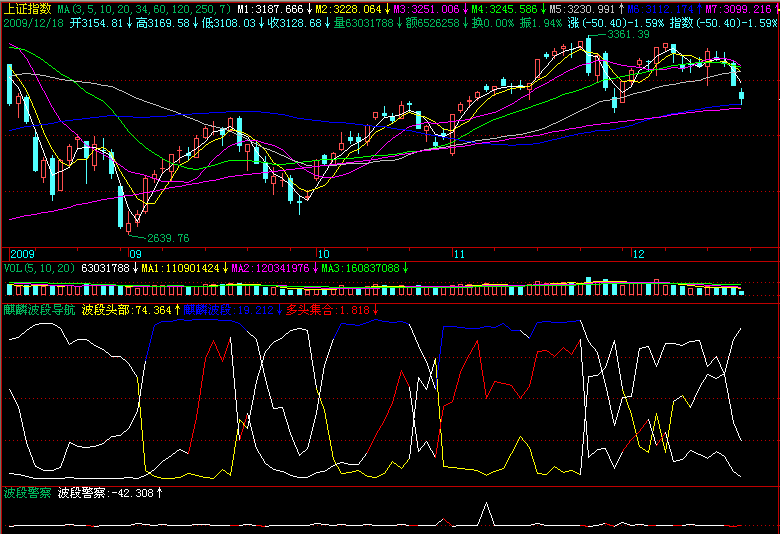Image resolution: width=780 pixels, height=534 pixels.
Task: Select the white M1:3187.666 moving average value
Action: pos(273,8)
